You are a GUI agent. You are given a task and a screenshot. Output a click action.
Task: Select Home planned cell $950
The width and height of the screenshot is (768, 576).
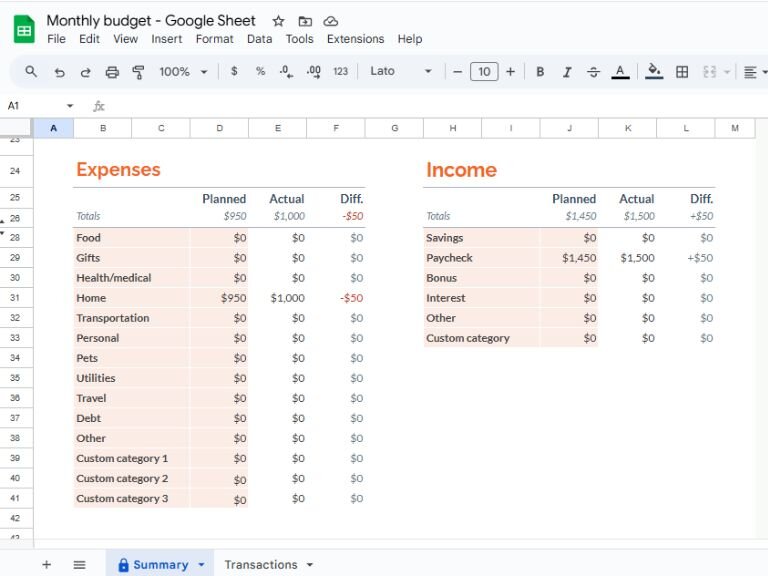(219, 298)
